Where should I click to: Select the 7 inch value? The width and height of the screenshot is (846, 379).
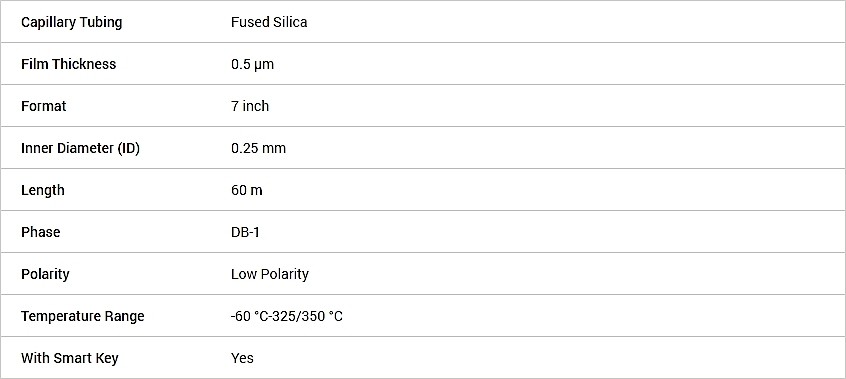click(250, 106)
